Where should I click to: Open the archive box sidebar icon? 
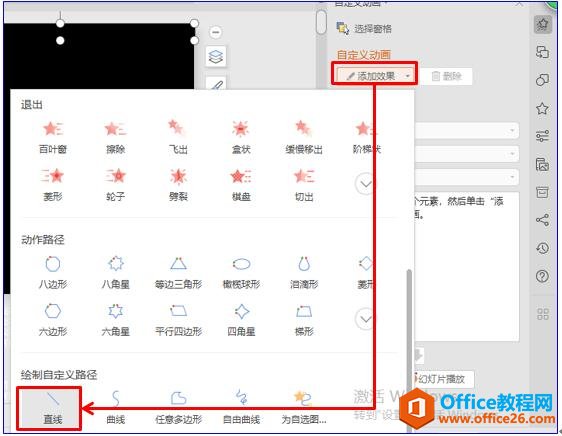click(542, 192)
